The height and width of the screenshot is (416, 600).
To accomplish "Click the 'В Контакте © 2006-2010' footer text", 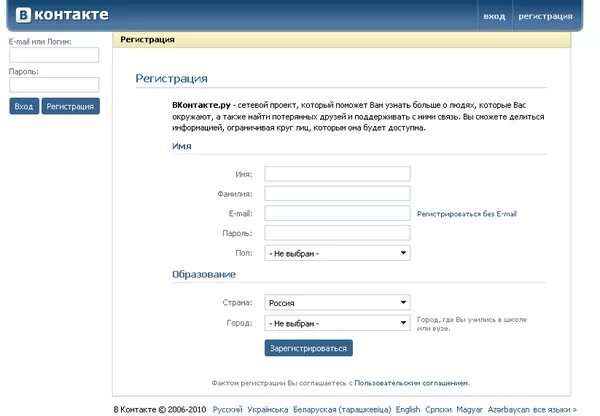I will 160,409.
